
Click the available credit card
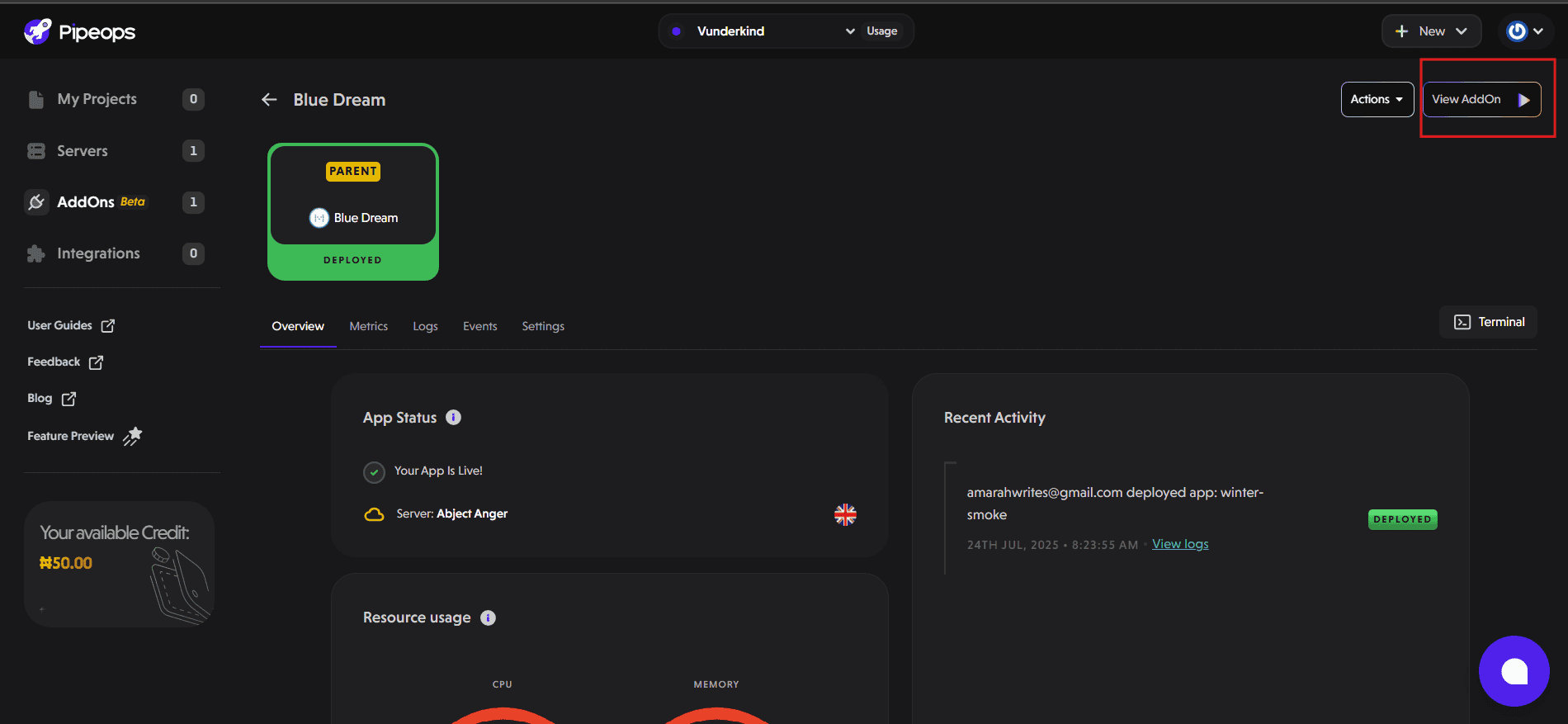point(120,564)
